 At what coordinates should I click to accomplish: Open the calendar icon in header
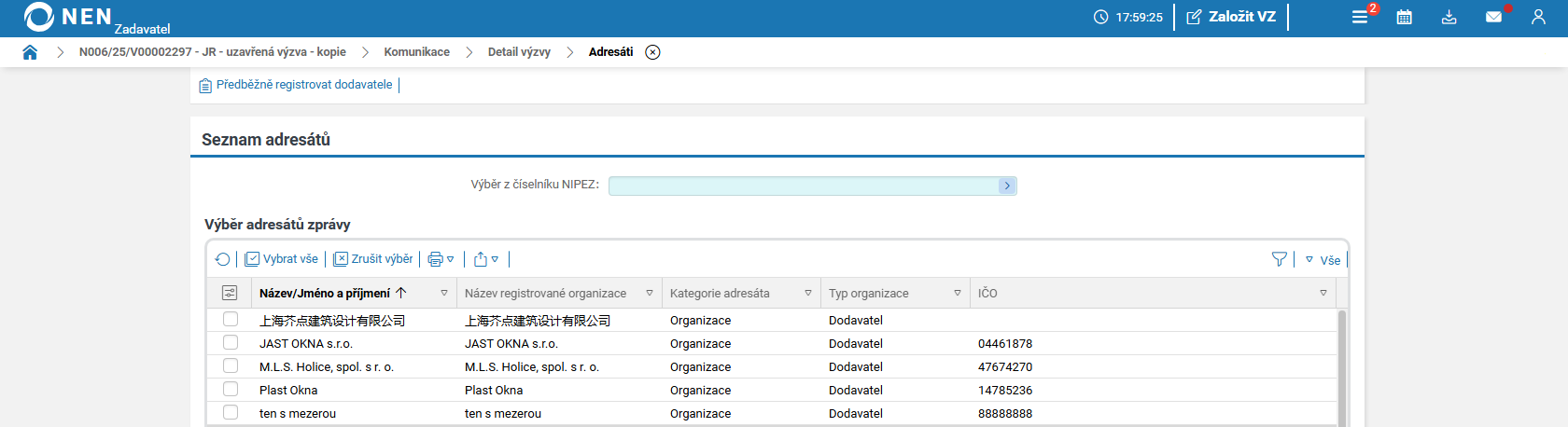point(1404,17)
